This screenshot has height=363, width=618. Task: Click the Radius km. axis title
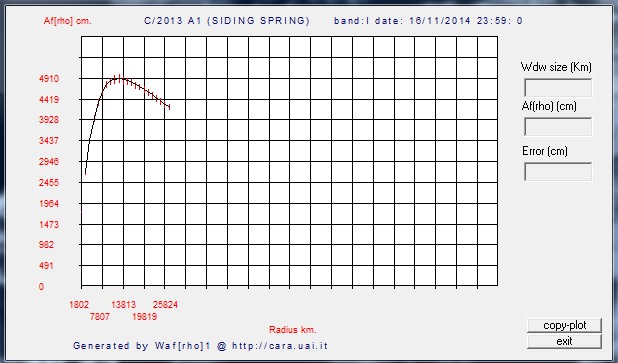[292, 330]
